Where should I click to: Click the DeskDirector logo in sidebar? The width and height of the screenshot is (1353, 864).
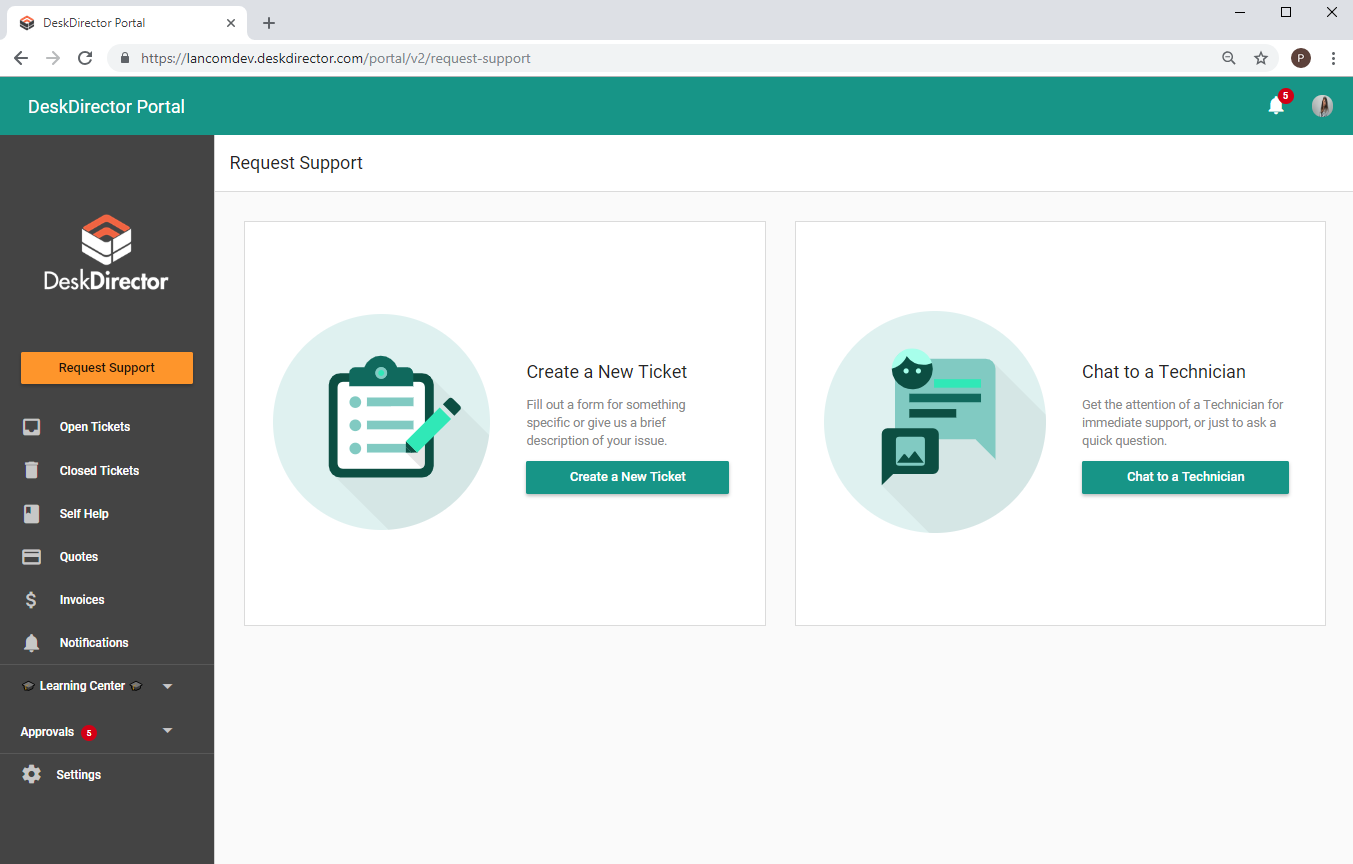coord(106,252)
